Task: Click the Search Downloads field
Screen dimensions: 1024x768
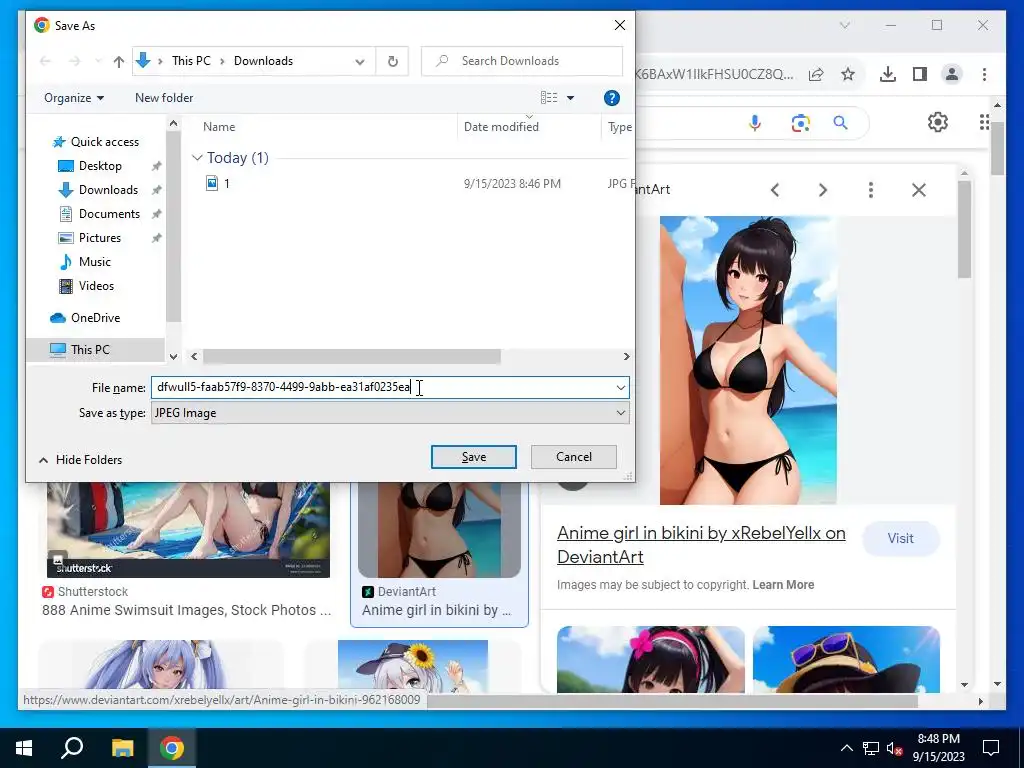Action: [522, 61]
